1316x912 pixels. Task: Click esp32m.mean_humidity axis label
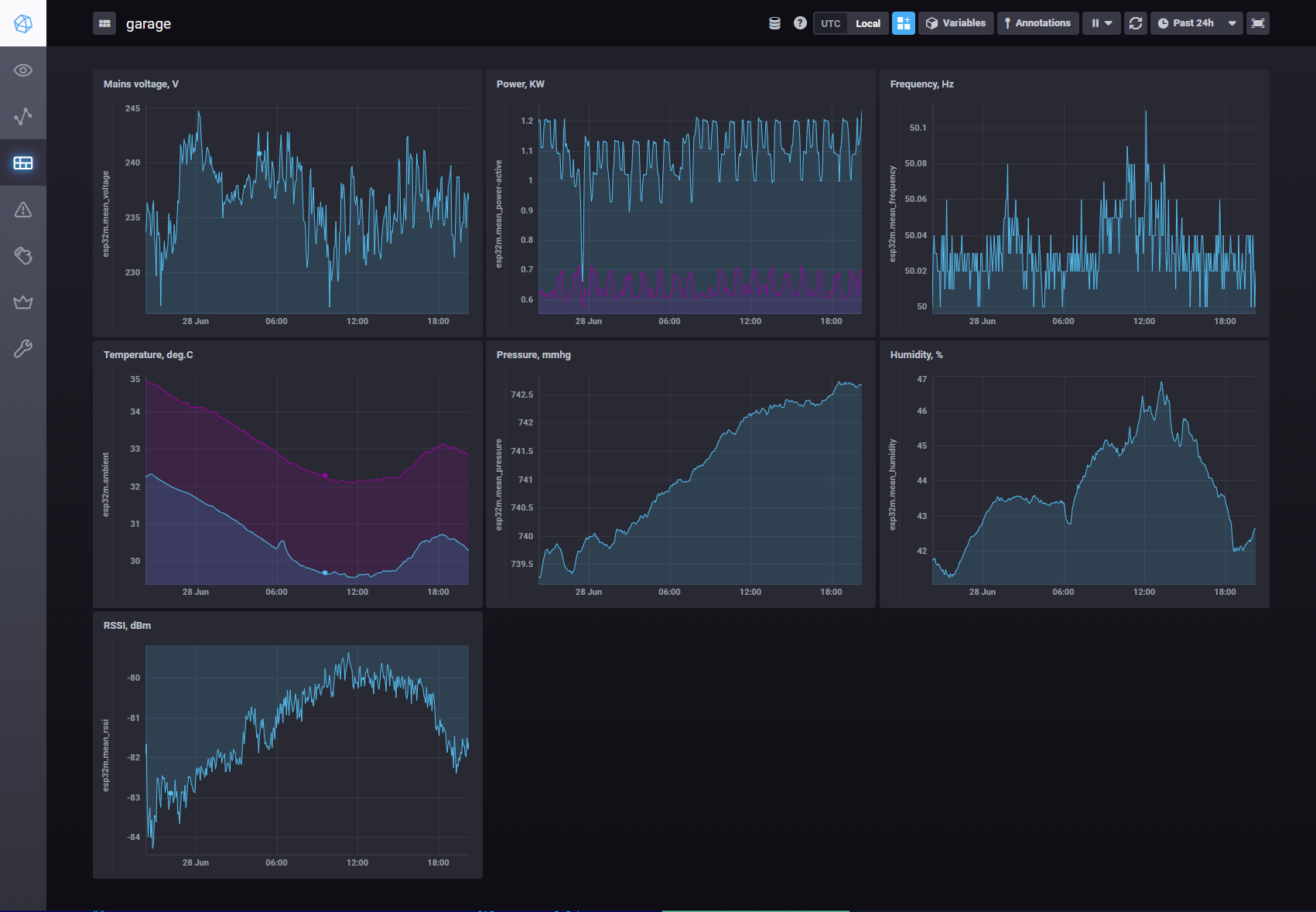tap(893, 485)
